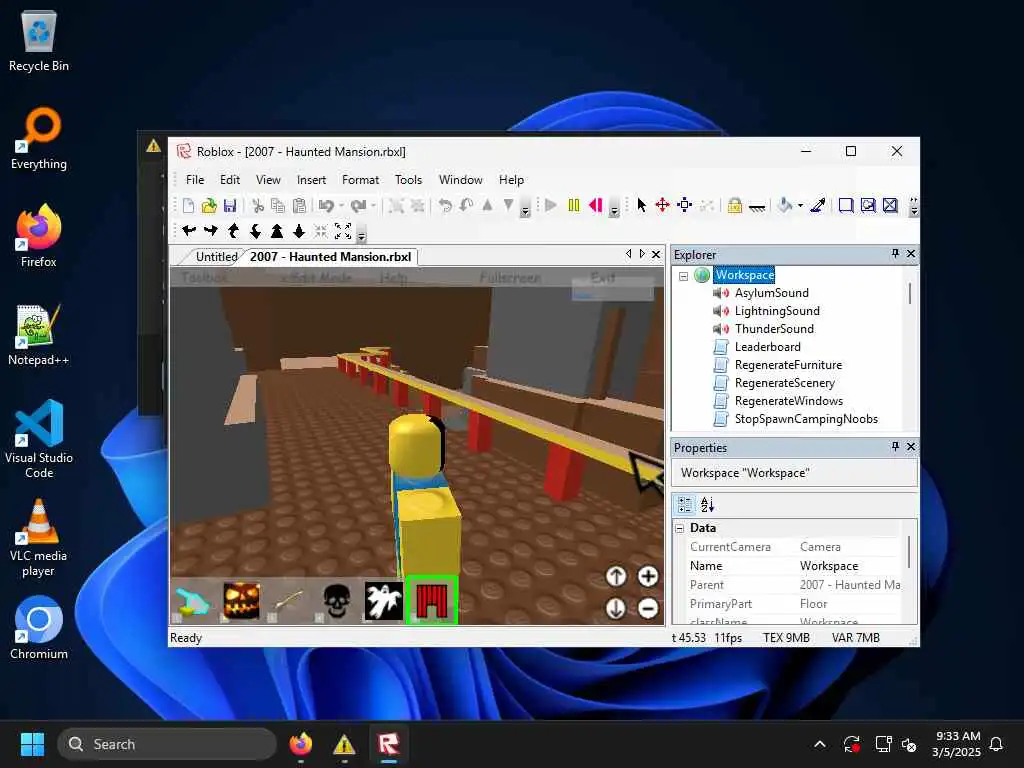Select the red Move cross tool
Image resolution: width=1024 pixels, height=768 pixels.
(662, 206)
